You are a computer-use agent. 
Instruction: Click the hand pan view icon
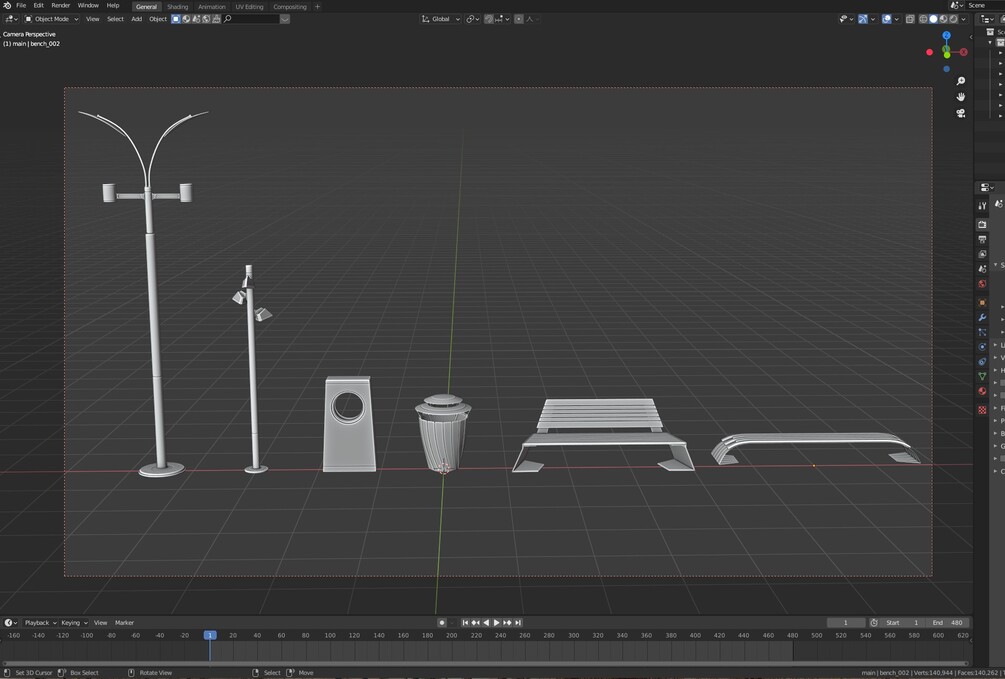point(961,97)
